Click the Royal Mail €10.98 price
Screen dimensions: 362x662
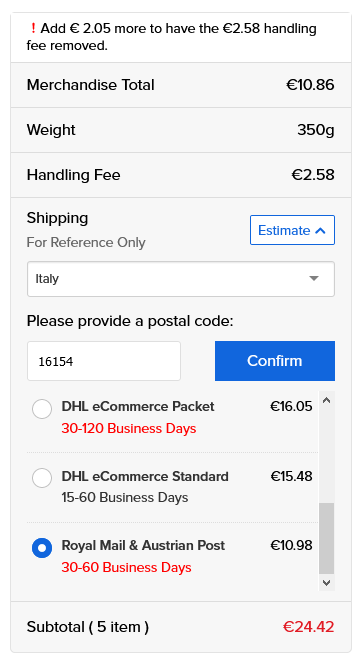coord(291,545)
